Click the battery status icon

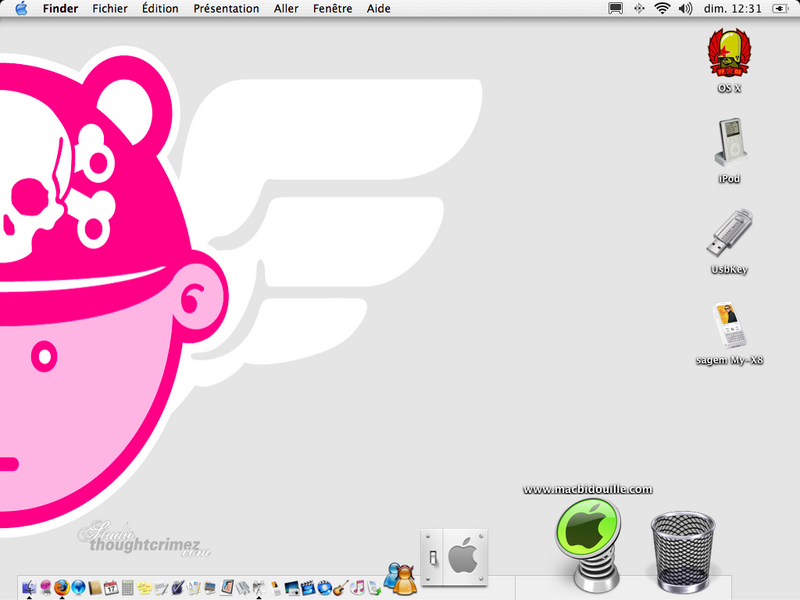780,9
